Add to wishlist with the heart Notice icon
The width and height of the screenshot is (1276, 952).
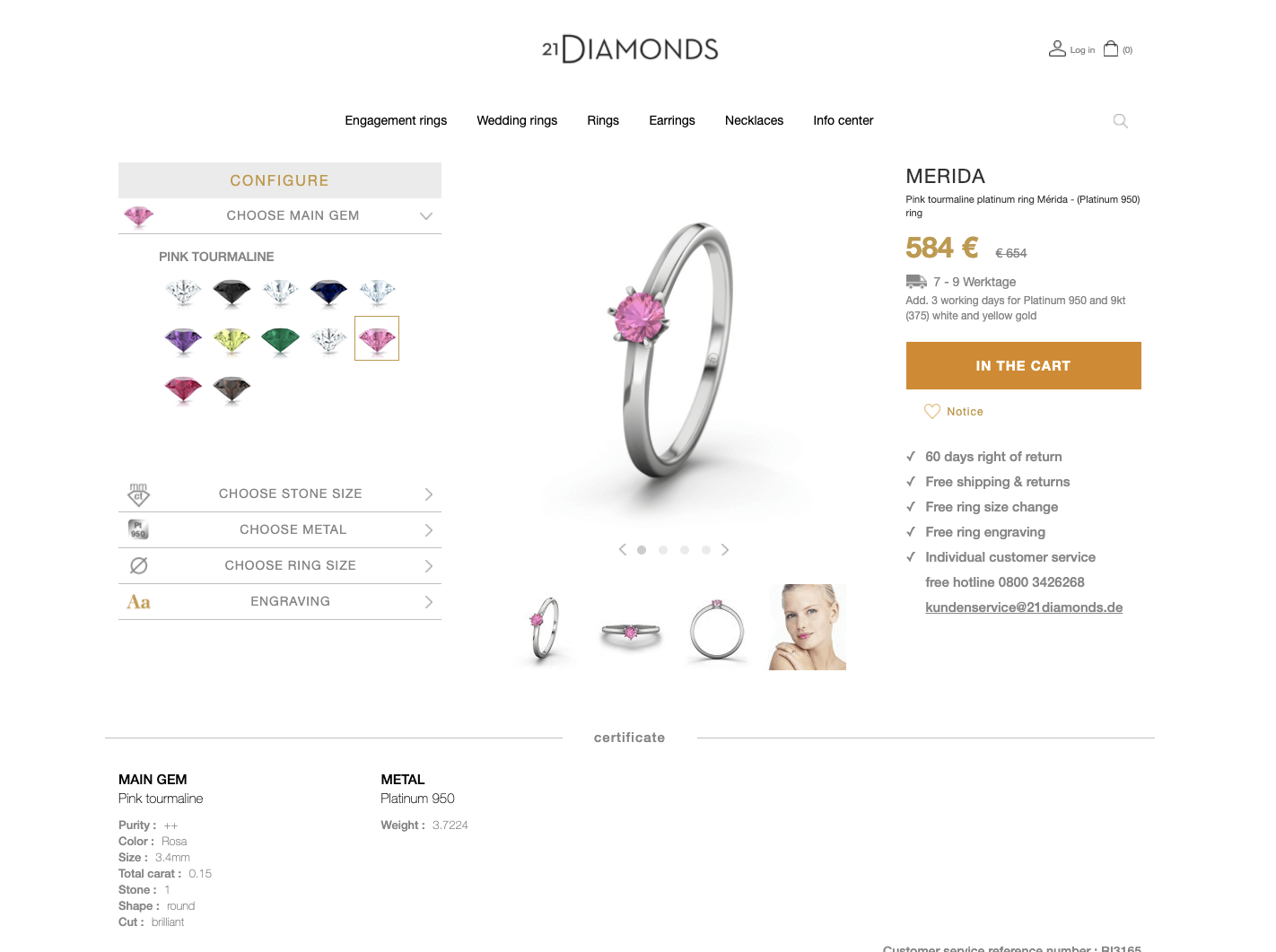(932, 411)
